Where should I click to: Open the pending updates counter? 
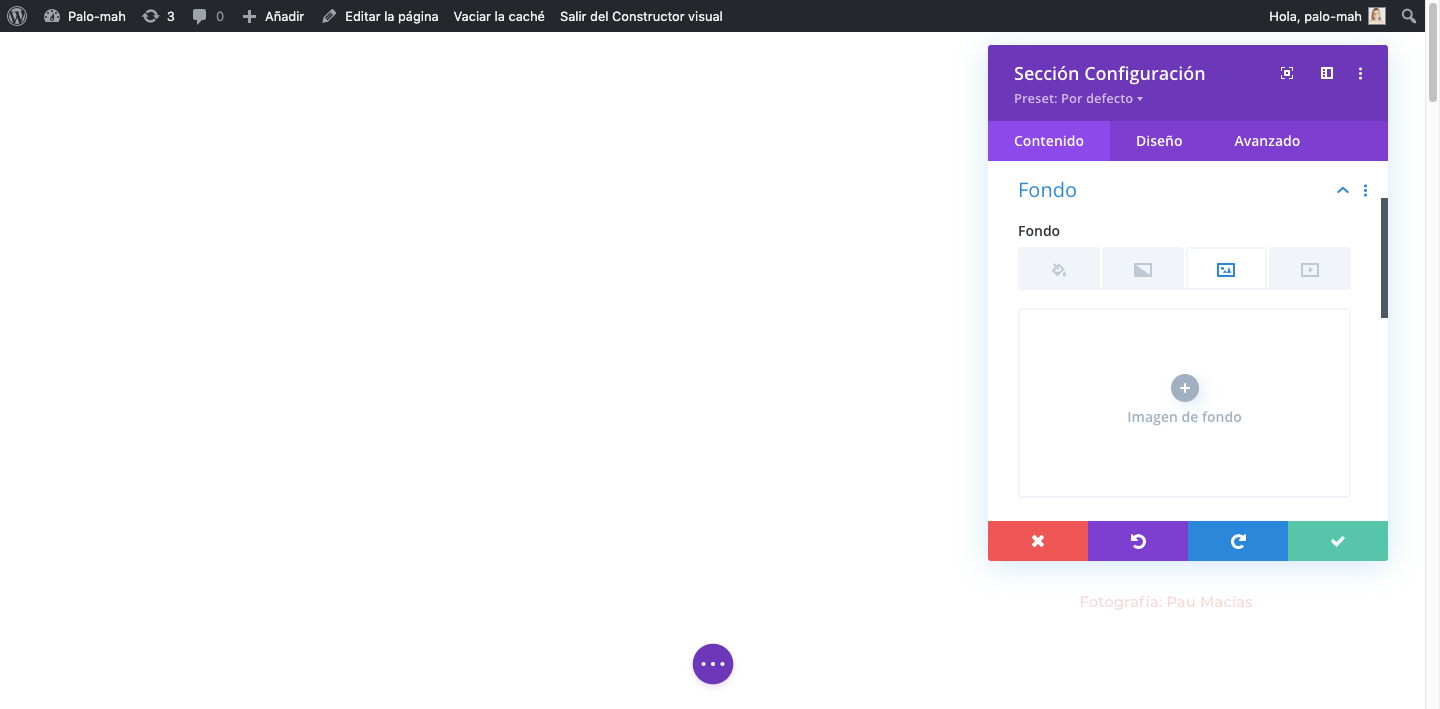158,16
